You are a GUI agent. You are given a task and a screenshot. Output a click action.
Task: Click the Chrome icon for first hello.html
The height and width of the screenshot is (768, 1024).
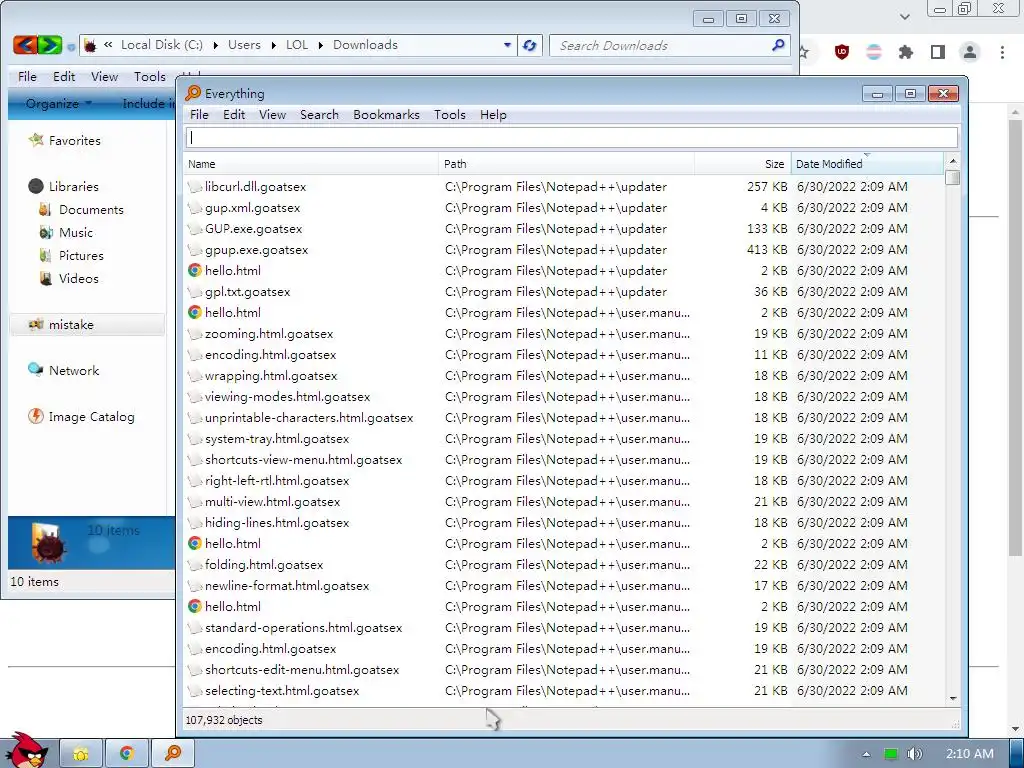click(195, 270)
